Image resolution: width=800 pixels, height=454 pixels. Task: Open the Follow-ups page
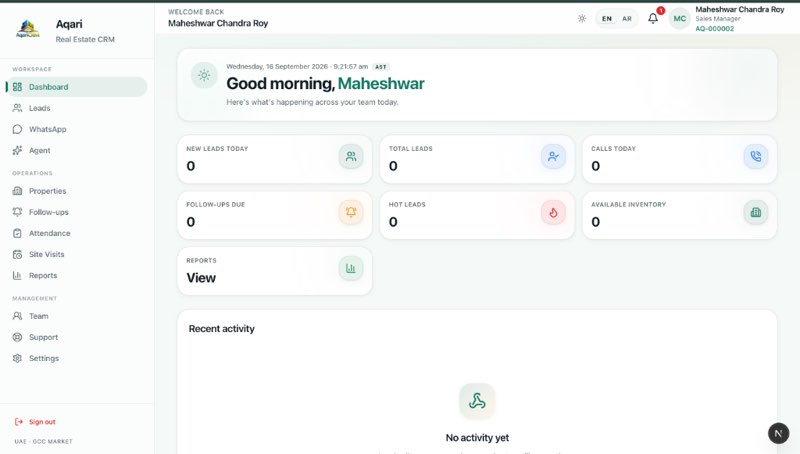point(77,212)
